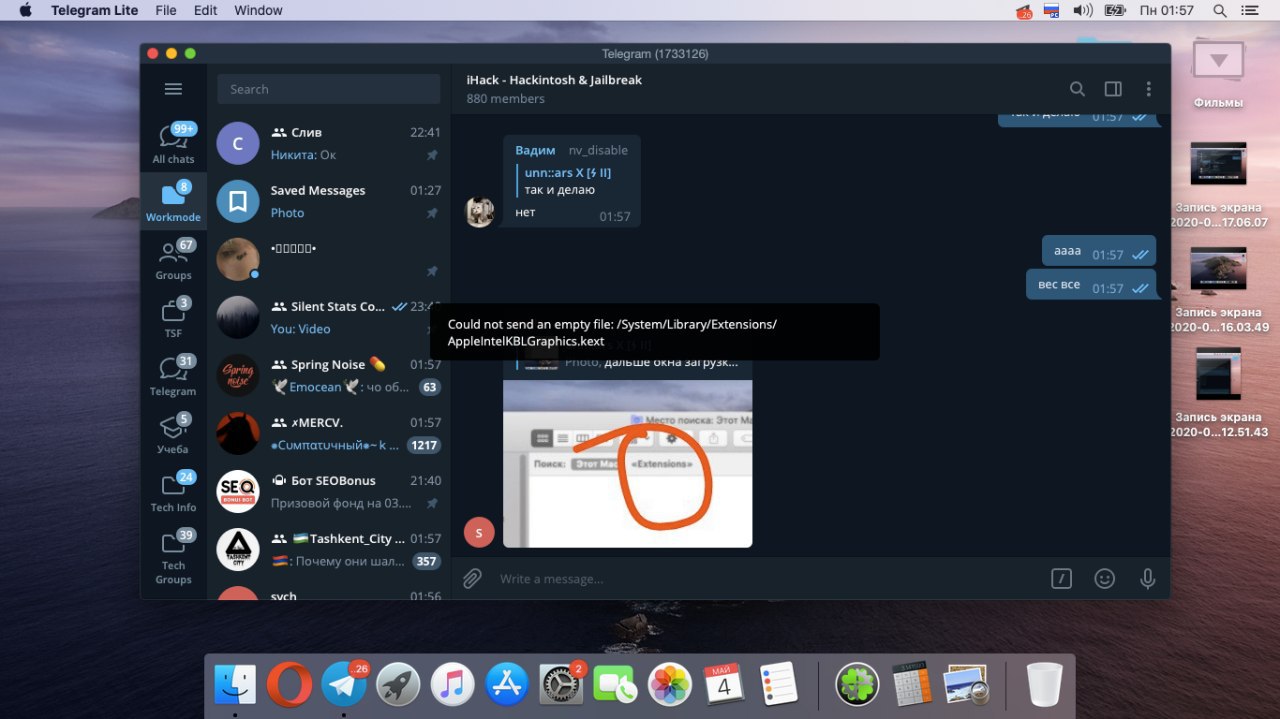
Task: Open Silent Stats chat
Action: [x=329, y=318]
